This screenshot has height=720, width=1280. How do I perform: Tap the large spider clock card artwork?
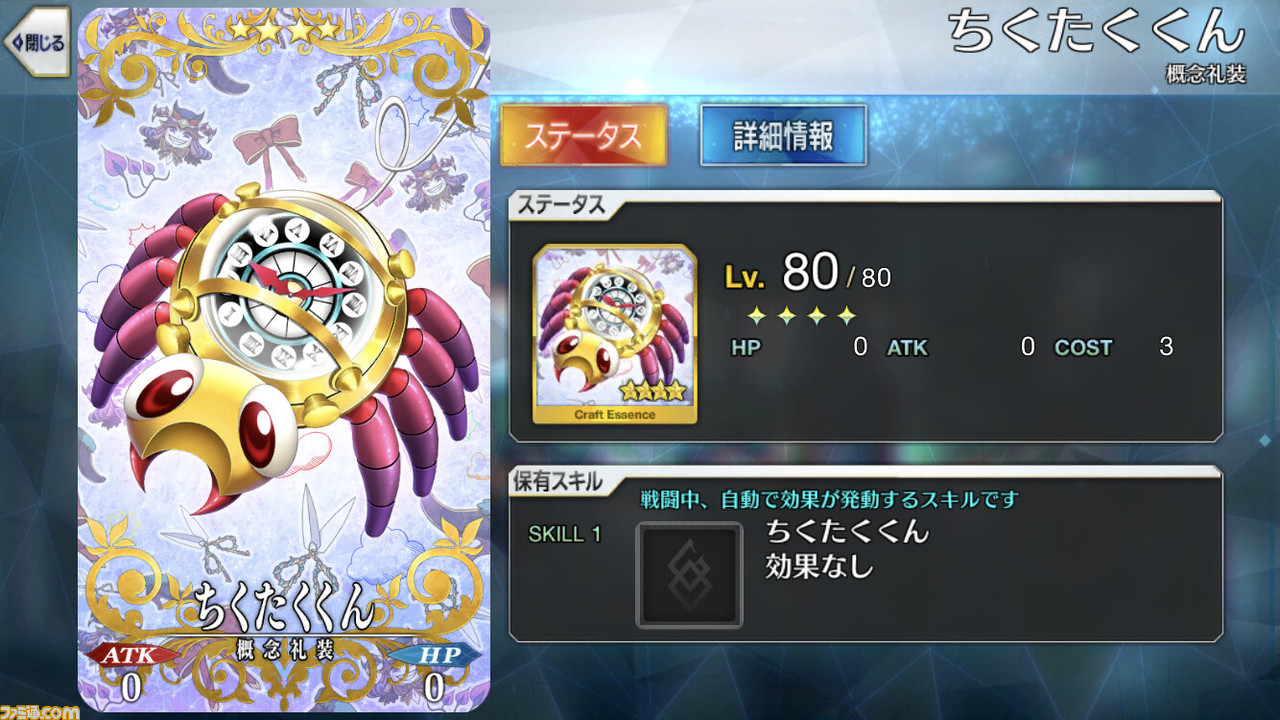point(284,360)
